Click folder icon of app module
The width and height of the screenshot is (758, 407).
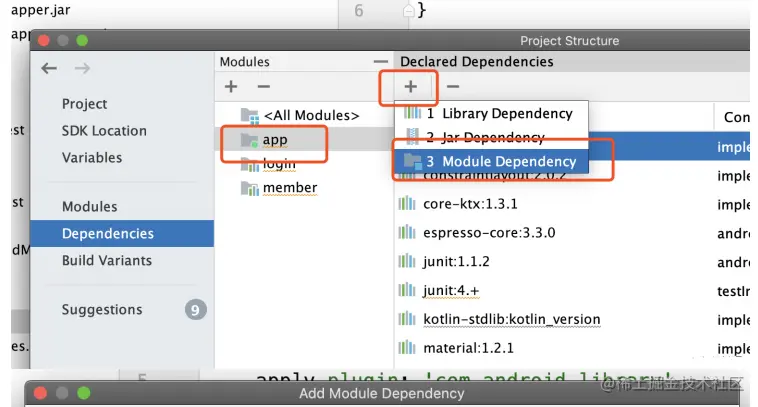(249, 140)
